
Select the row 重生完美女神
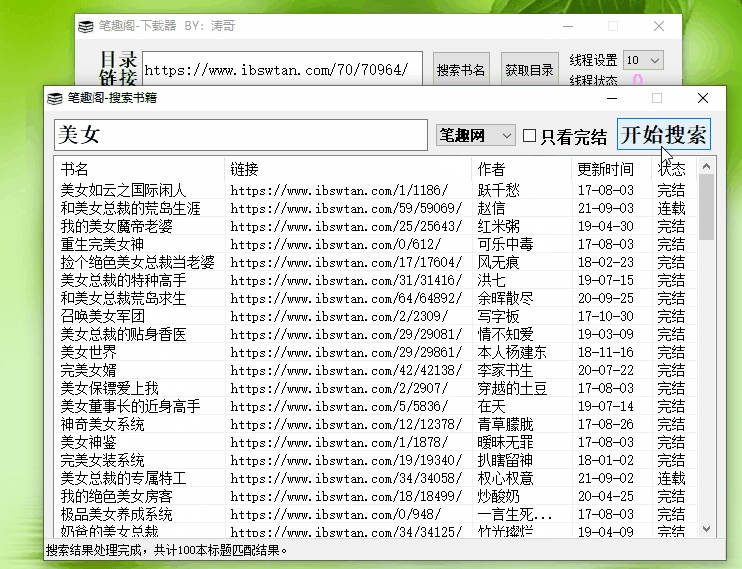(x=376, y=244)
